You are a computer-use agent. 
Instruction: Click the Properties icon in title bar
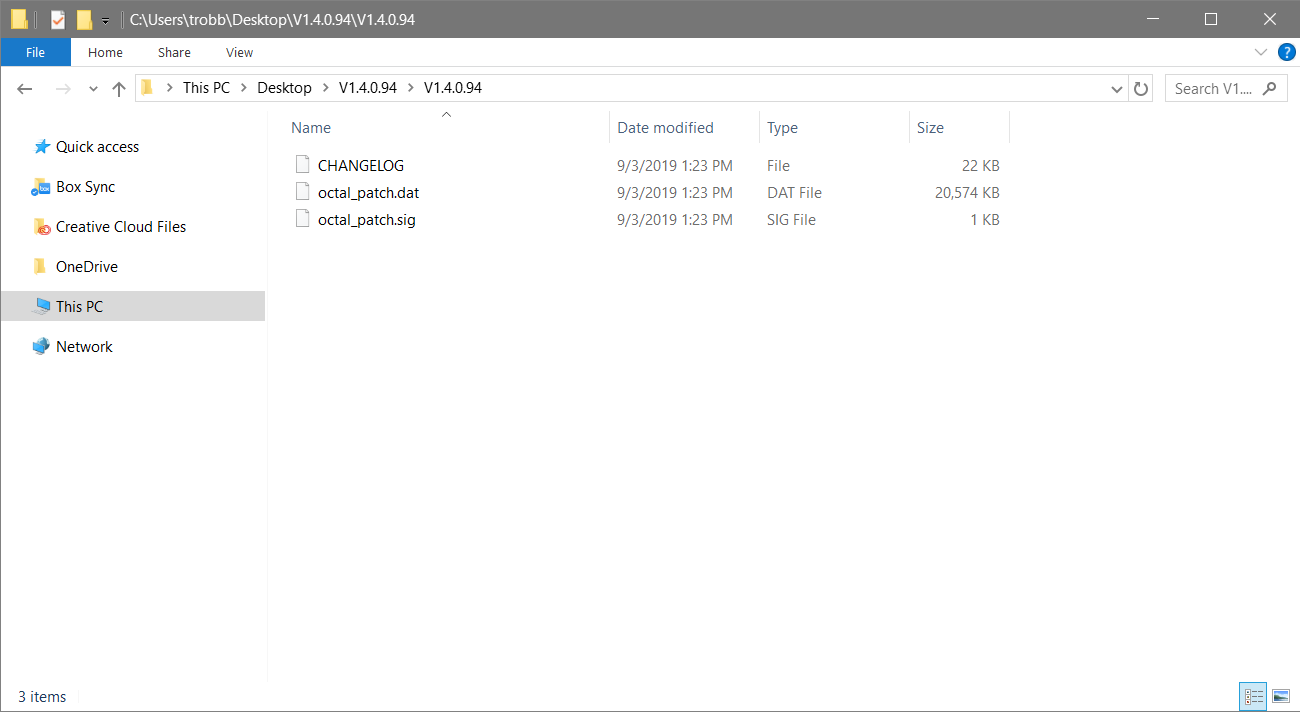[58, 19]
